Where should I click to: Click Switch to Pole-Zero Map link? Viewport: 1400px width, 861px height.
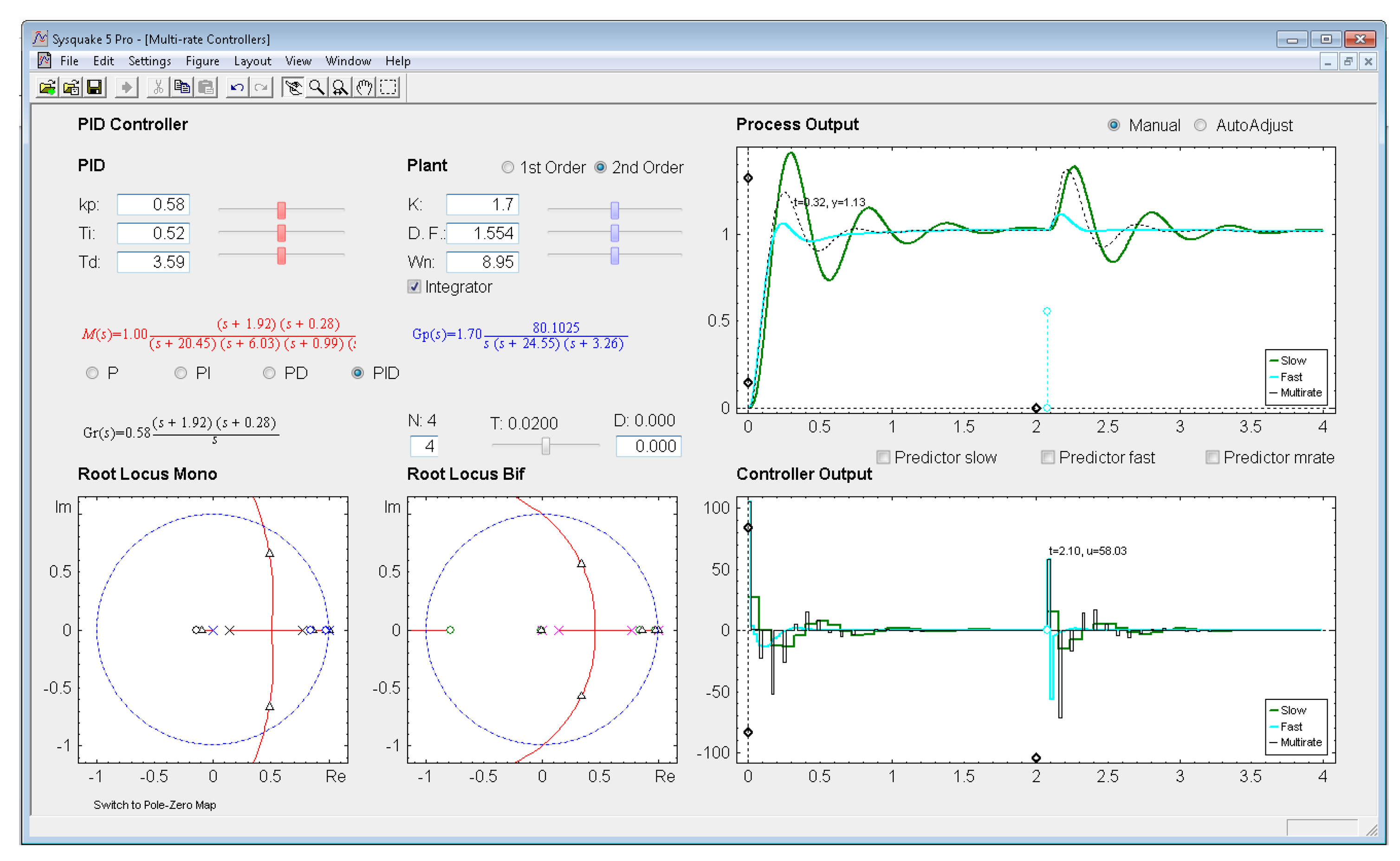pyautogui.click(x=155, y=805)
